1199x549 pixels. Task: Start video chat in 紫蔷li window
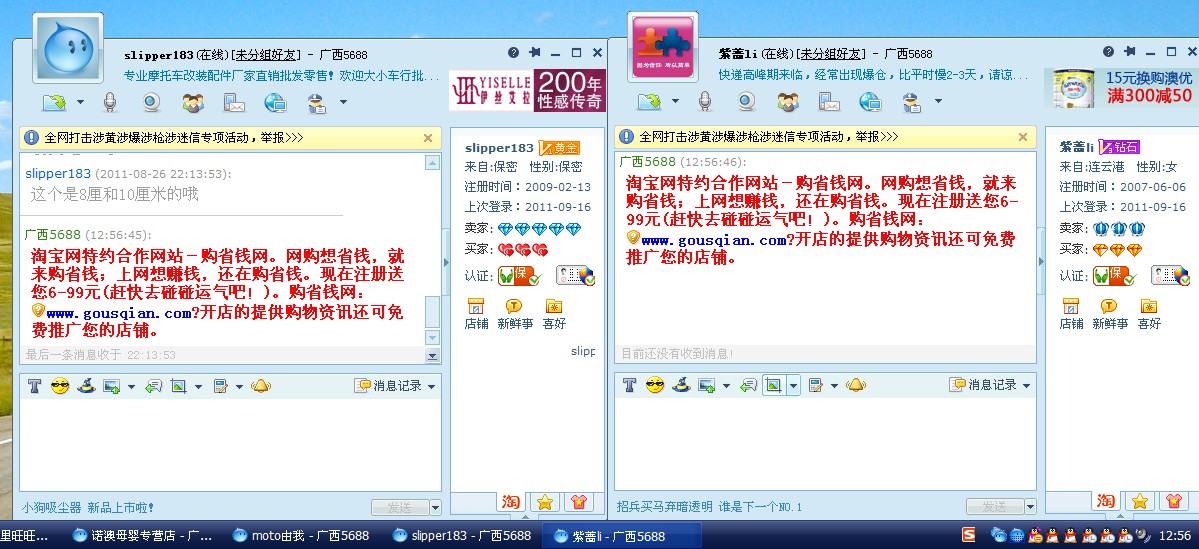tap(747, 102)
